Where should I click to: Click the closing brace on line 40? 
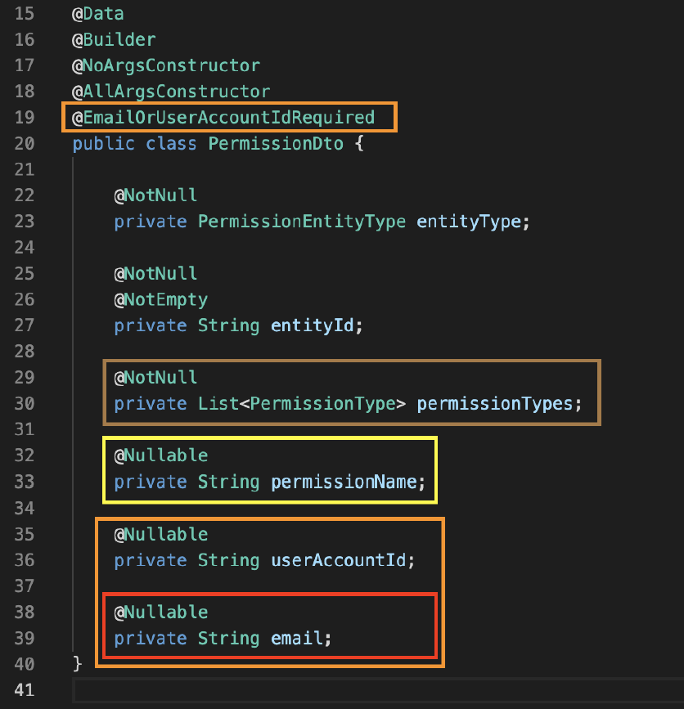(x=77, y=665)
